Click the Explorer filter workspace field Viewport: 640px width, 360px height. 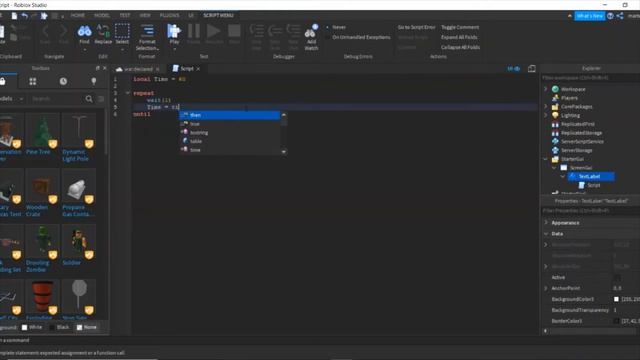click(591, 78)
